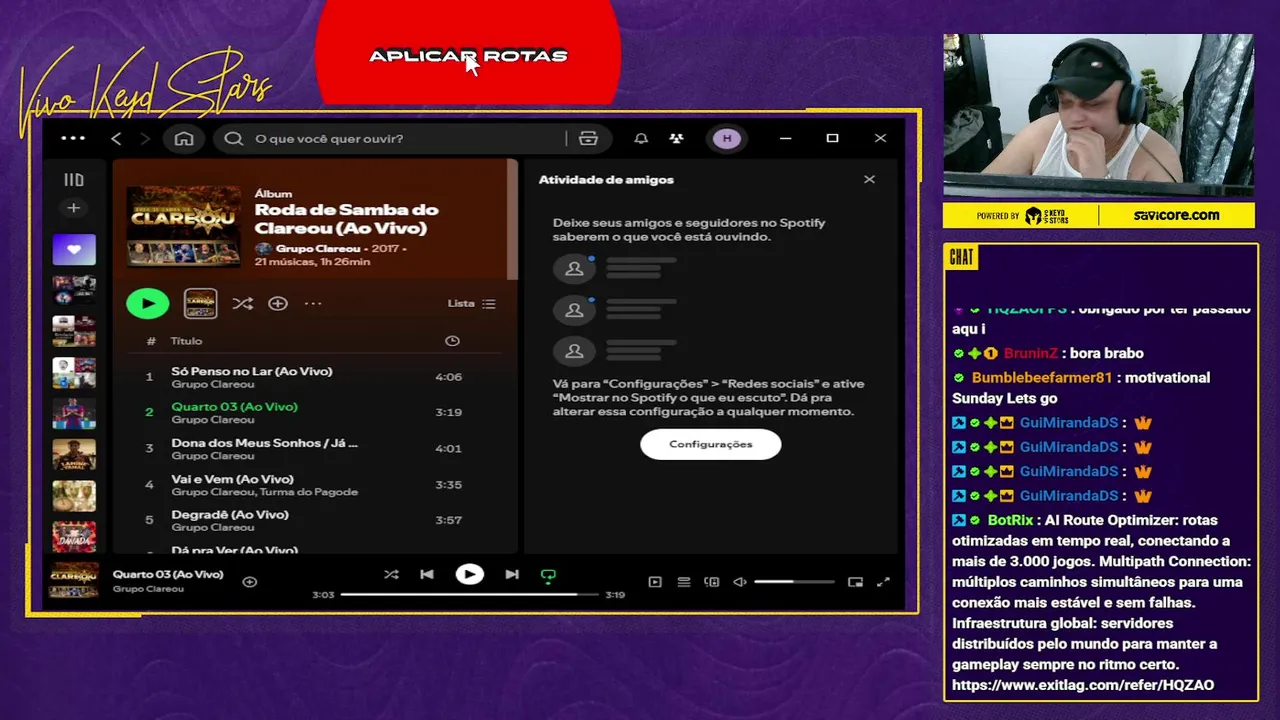Click the 'savicore.com' banner text
1280x720 pixels.
(1176, 215)
